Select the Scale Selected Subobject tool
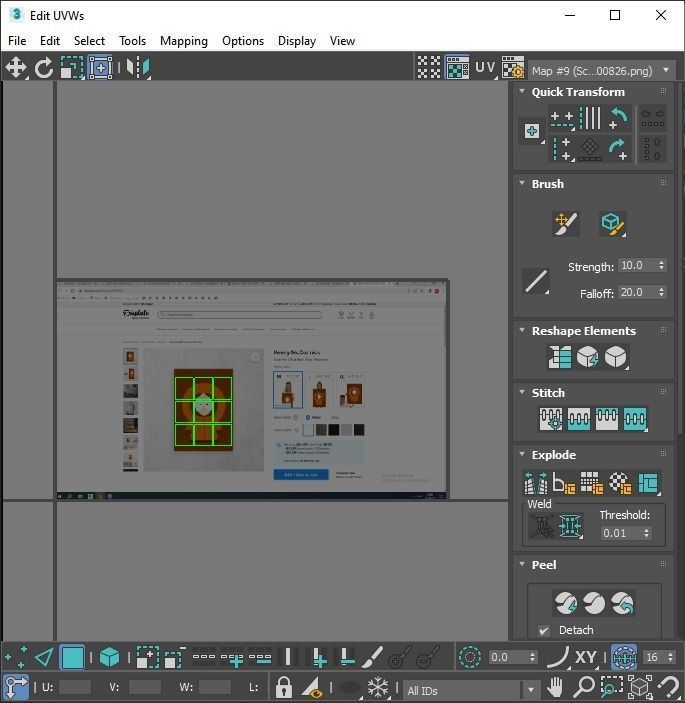This screenshot has height=703, width=685. [x=72, y=68]
